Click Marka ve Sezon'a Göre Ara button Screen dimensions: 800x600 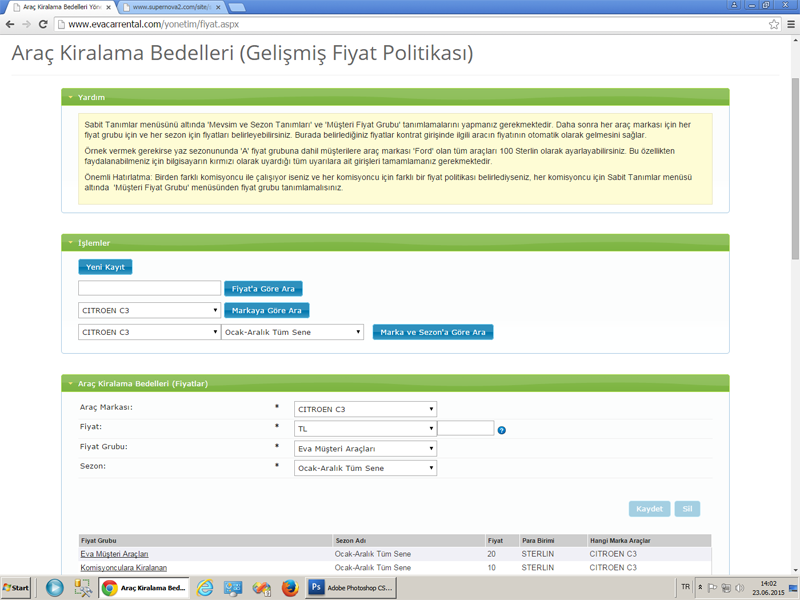433,332
